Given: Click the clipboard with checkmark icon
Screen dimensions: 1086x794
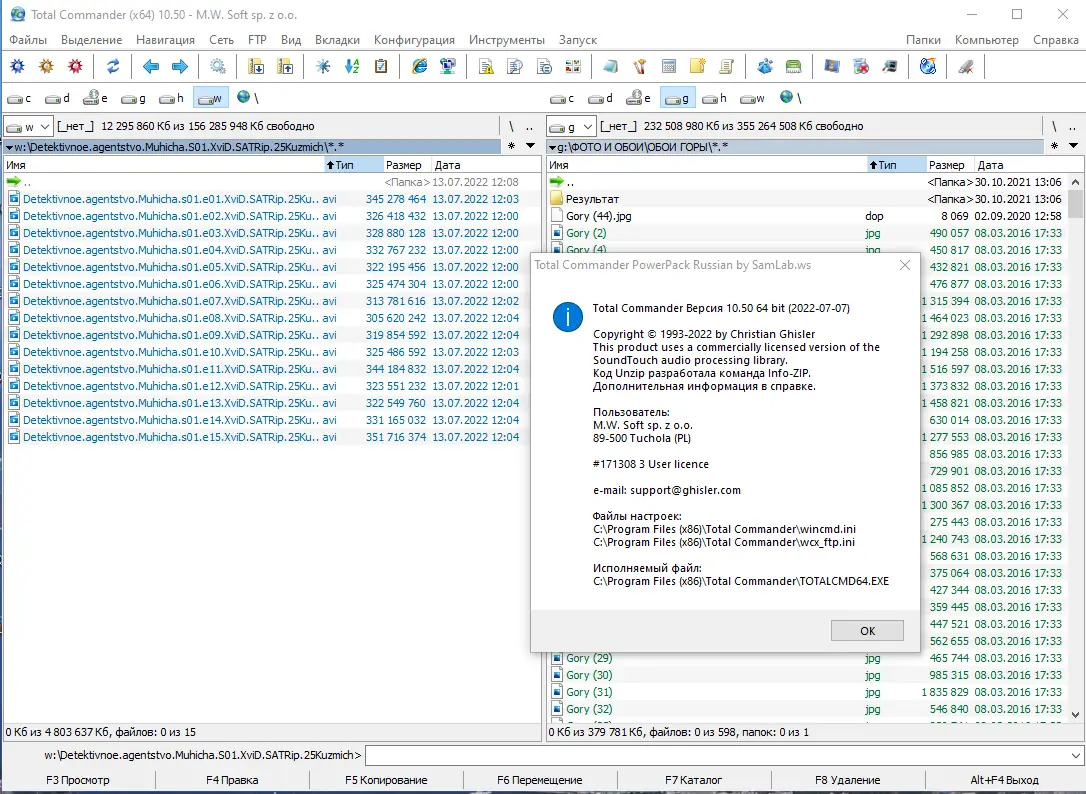Looking at the screenshot, I should (x=381, y=67).
